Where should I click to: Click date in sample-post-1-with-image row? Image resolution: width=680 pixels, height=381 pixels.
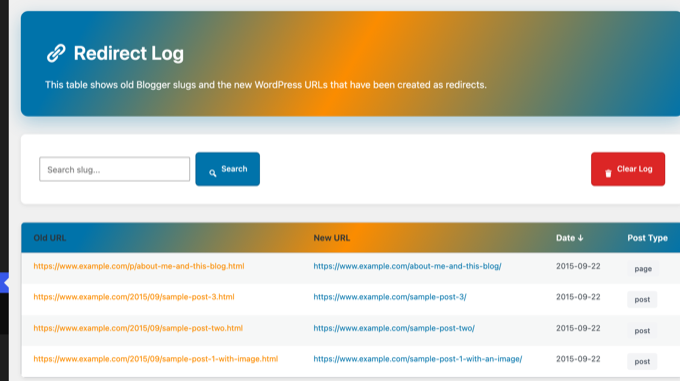(578, 359)
